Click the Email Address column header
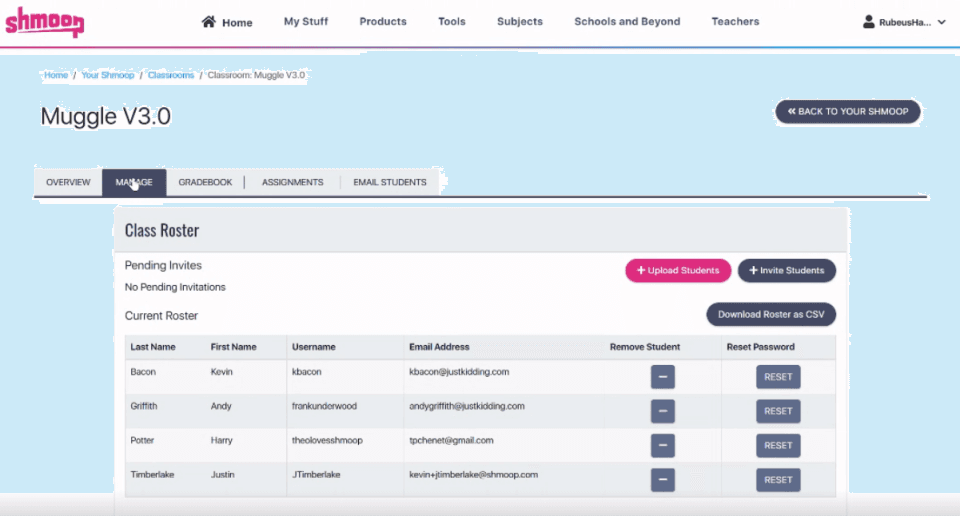The width and height of the screenshot is (960, 516). tap(439, 347)
